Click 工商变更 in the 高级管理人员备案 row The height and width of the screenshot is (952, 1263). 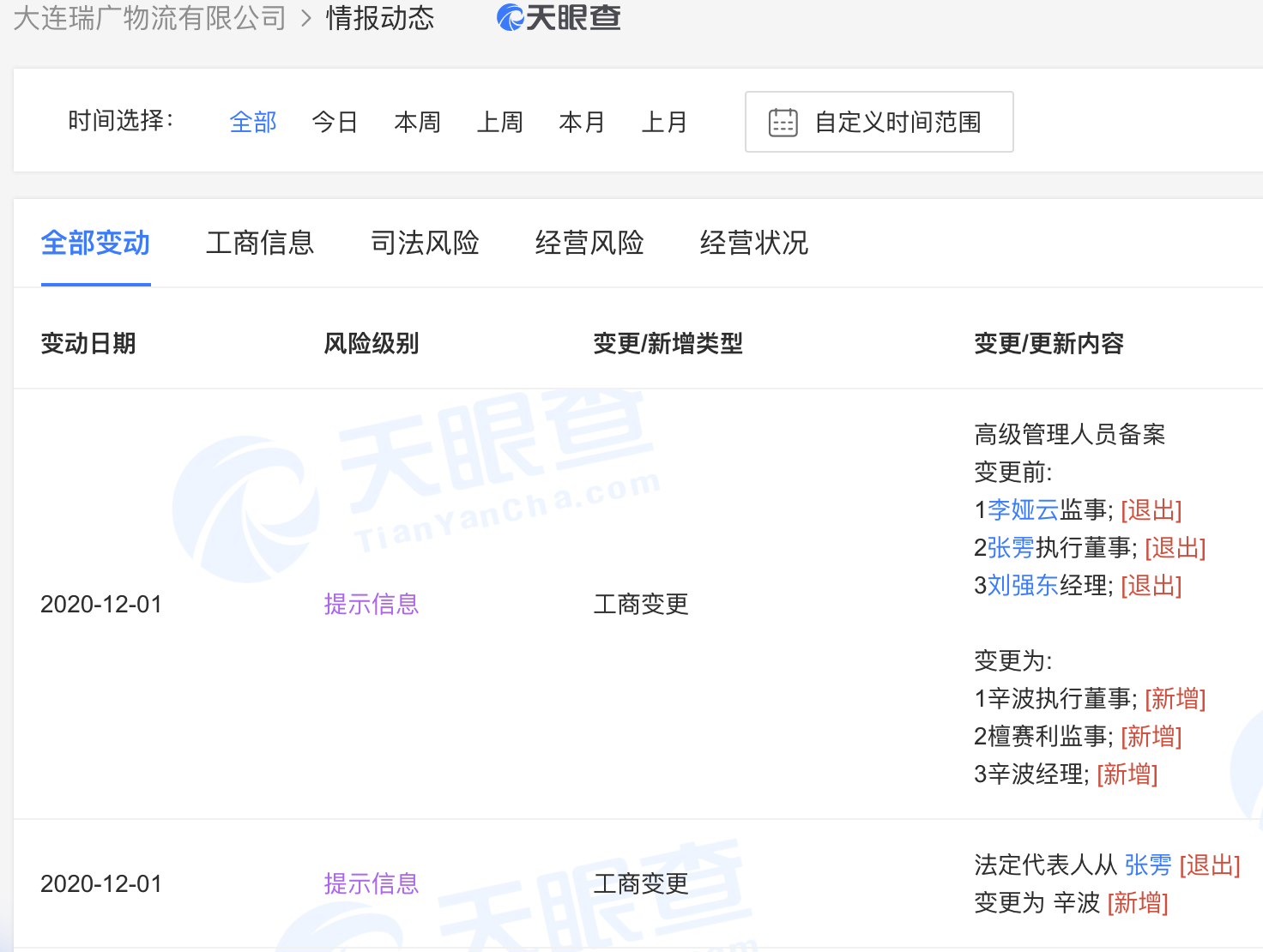[641, 605]
